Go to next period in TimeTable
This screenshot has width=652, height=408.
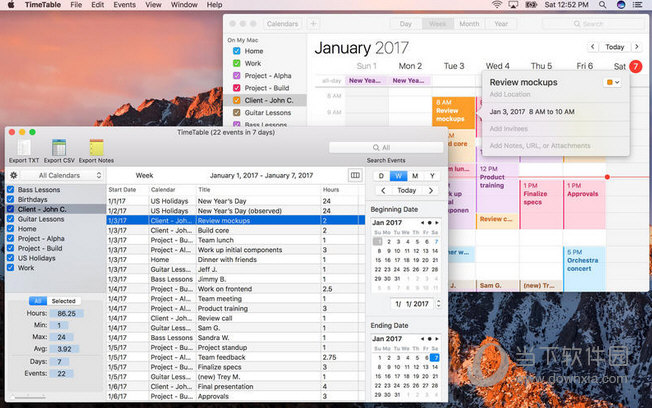point(431,190)
